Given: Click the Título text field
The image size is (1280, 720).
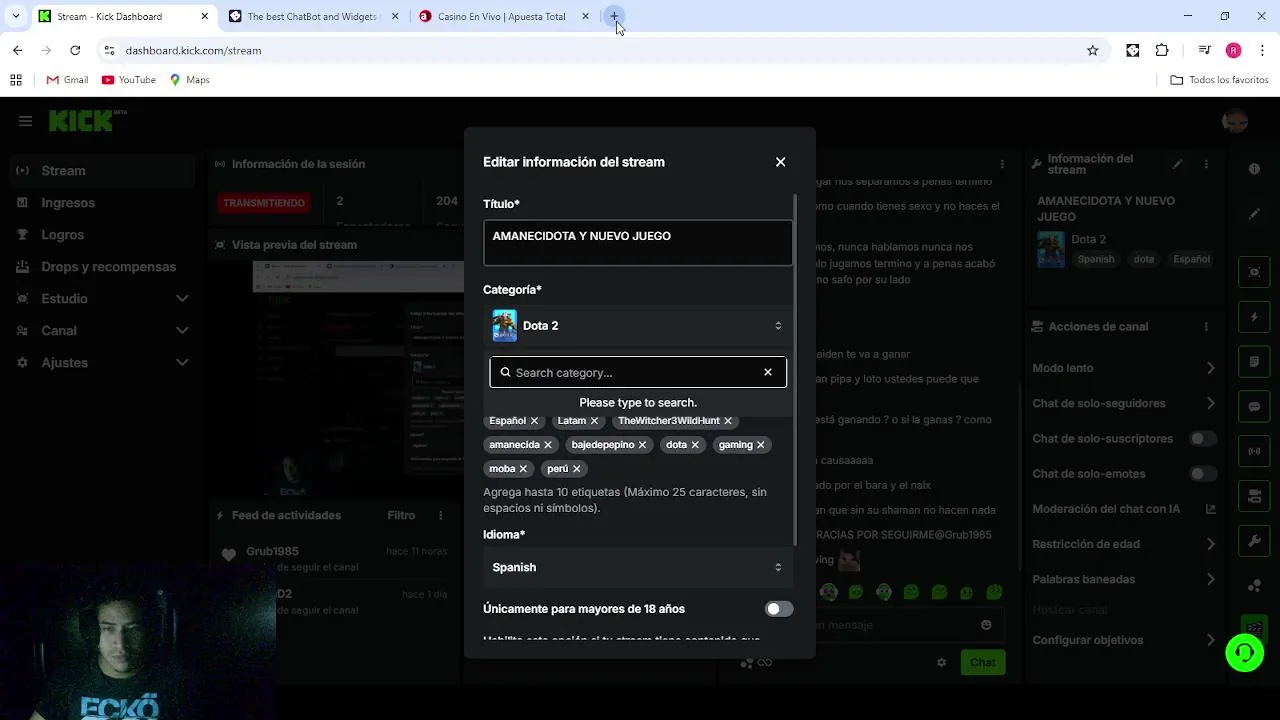Looking at the screenshot, I should (638, 243).
